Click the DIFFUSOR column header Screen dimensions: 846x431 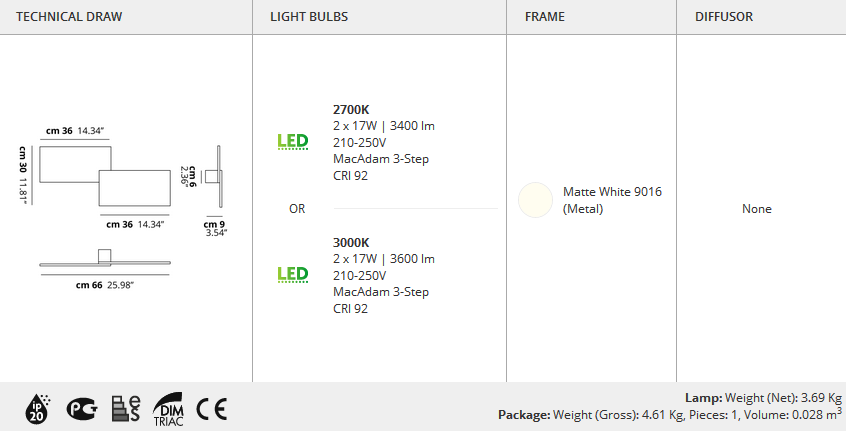[x=724, y=17]
